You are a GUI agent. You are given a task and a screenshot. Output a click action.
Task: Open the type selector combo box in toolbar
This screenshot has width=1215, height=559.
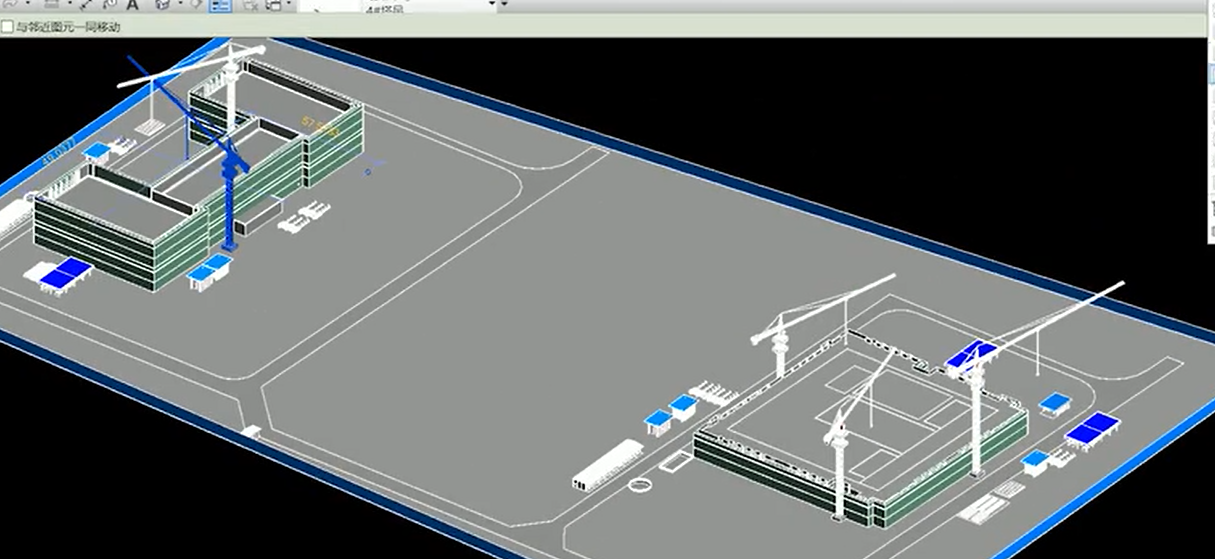point(432,5)
